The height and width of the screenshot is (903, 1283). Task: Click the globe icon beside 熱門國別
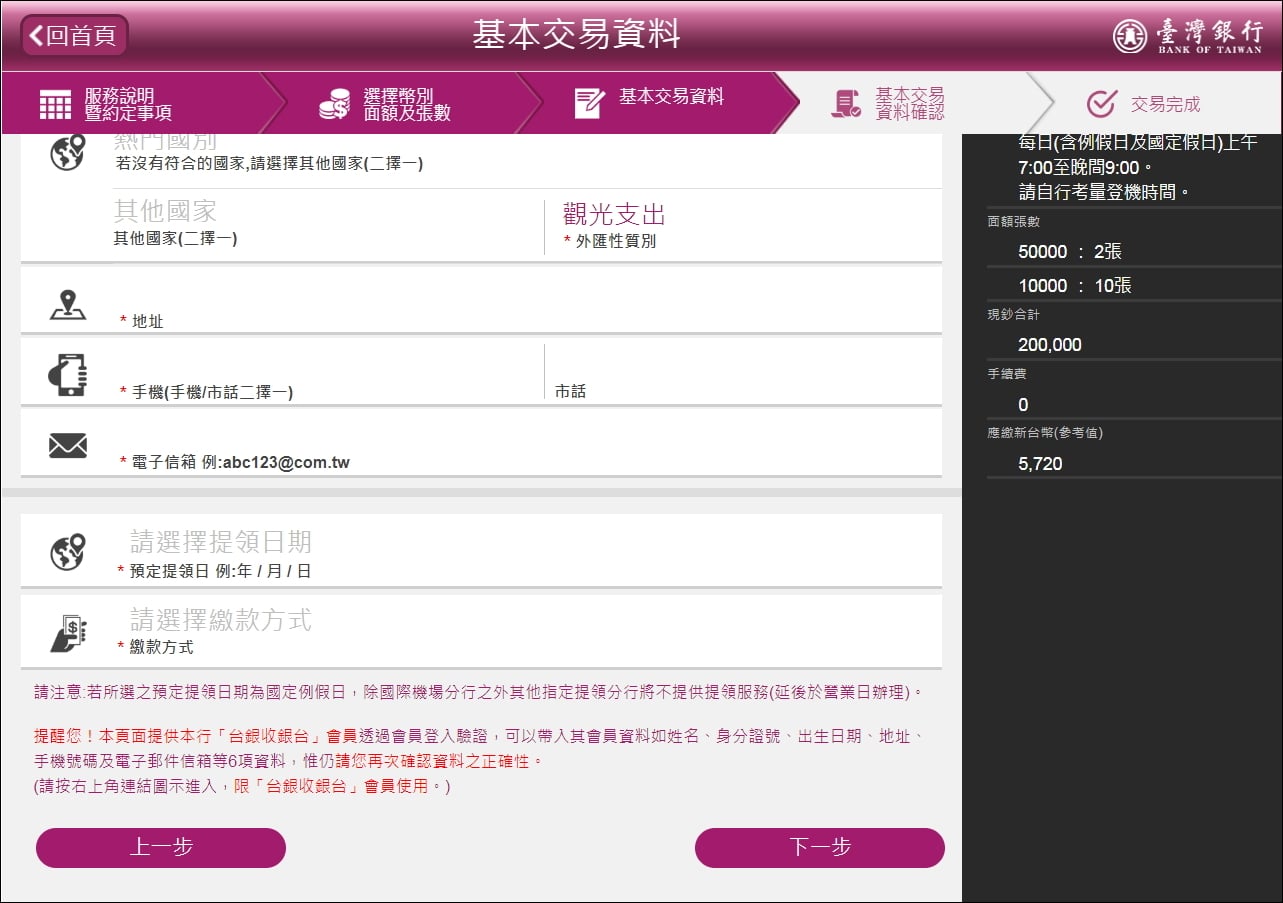[68, 153]
